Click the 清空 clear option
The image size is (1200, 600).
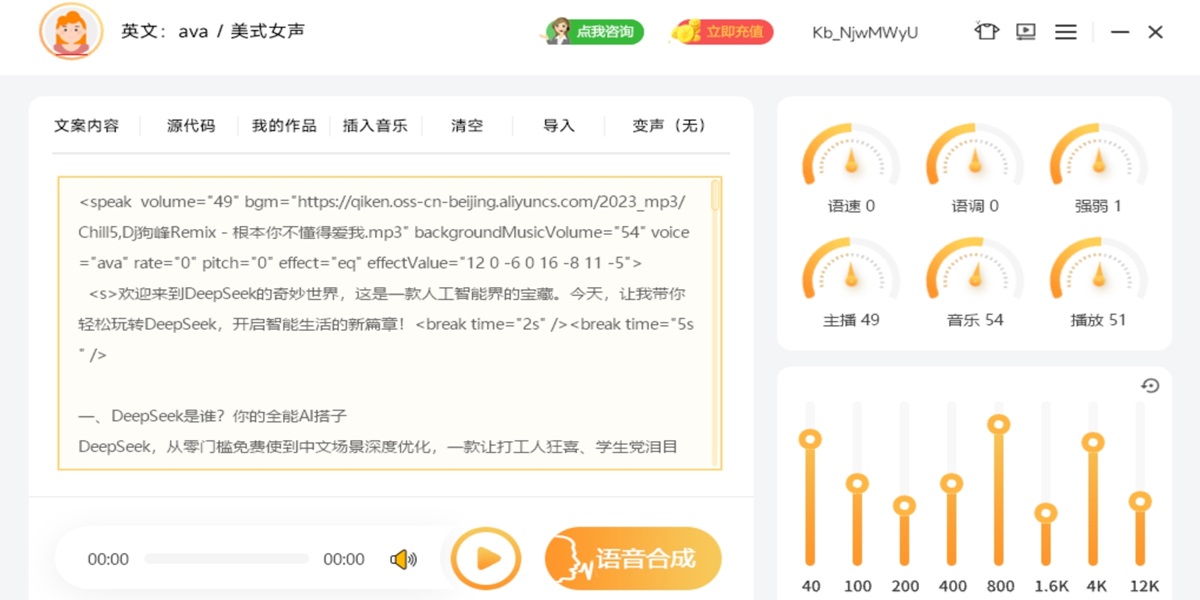(467, 126)
